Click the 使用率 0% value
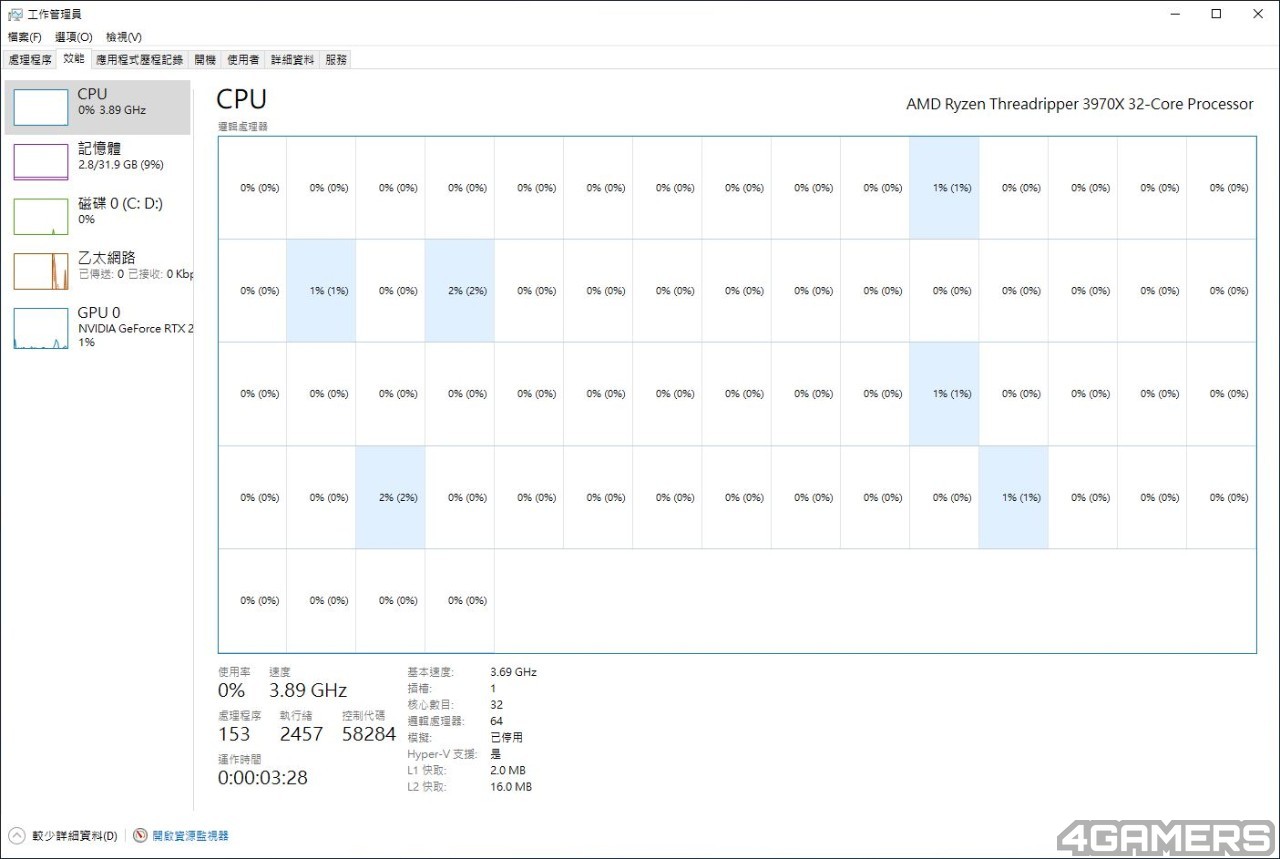The width and height of the screenshot is (1280, 859). point(231,690)
